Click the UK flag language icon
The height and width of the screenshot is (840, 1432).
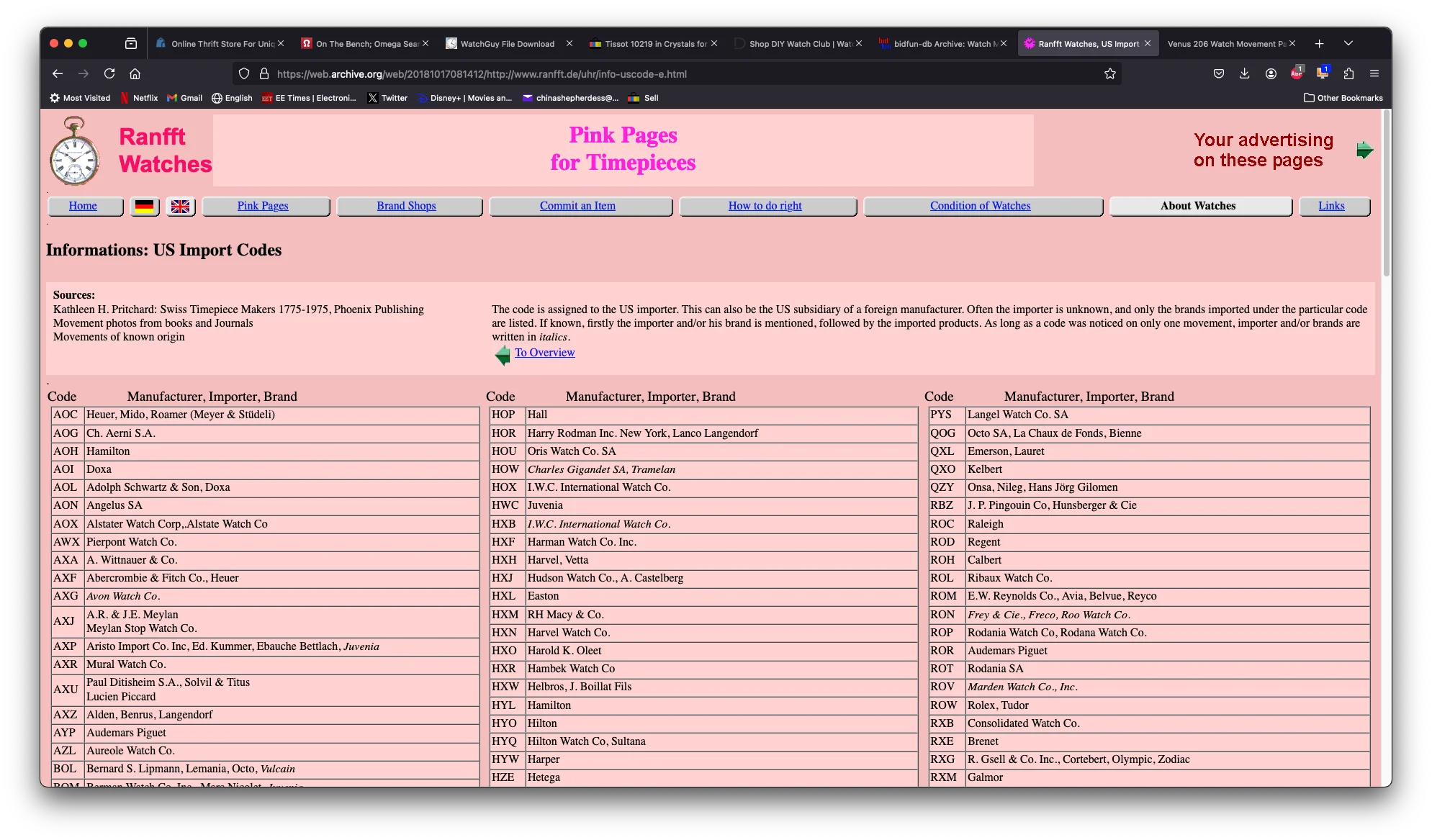pos(181,207)
